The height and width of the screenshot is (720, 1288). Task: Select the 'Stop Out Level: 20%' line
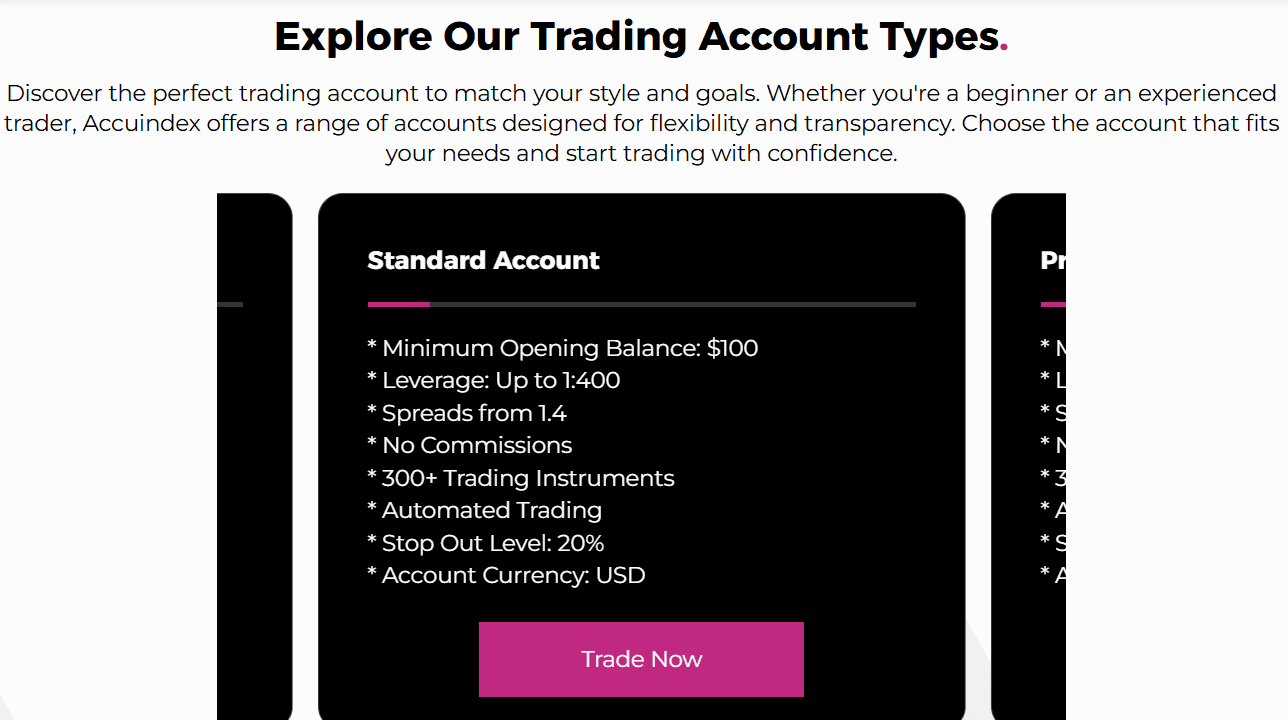pos(486,542)
